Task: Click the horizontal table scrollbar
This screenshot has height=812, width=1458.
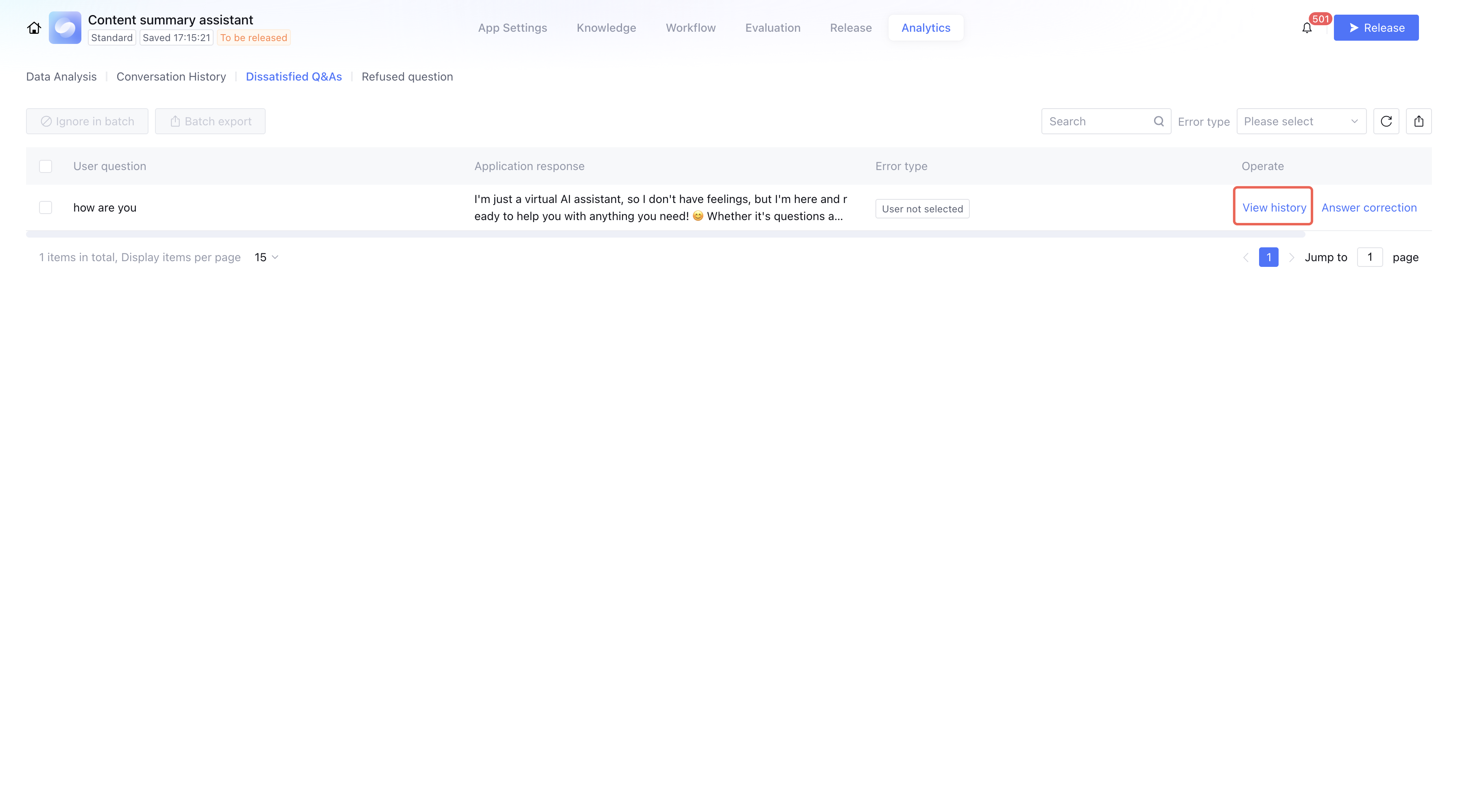Action: (x=665, y=234)
